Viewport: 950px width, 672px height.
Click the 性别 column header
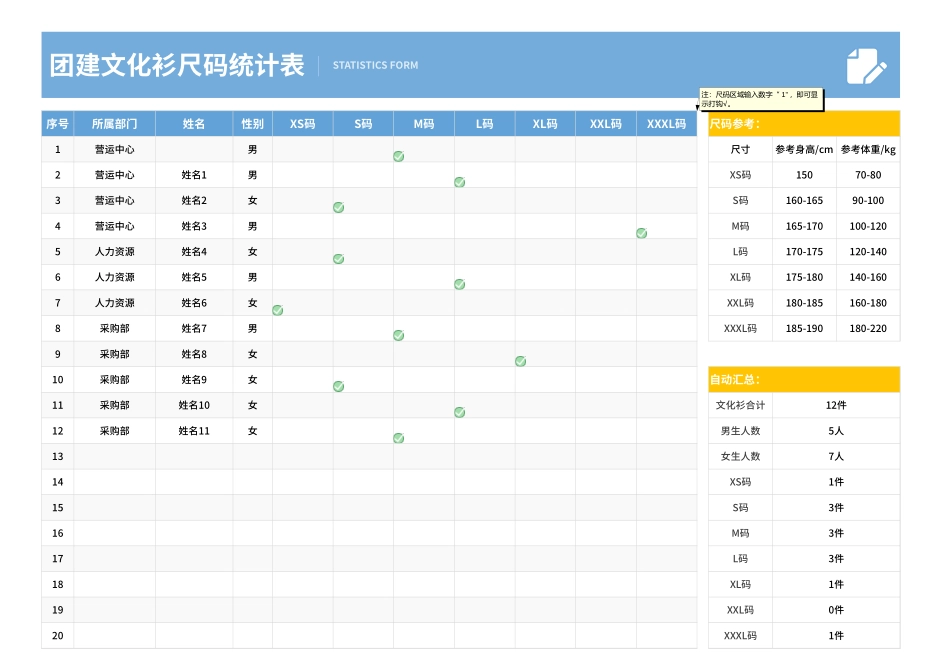click(x=253, y=123)
